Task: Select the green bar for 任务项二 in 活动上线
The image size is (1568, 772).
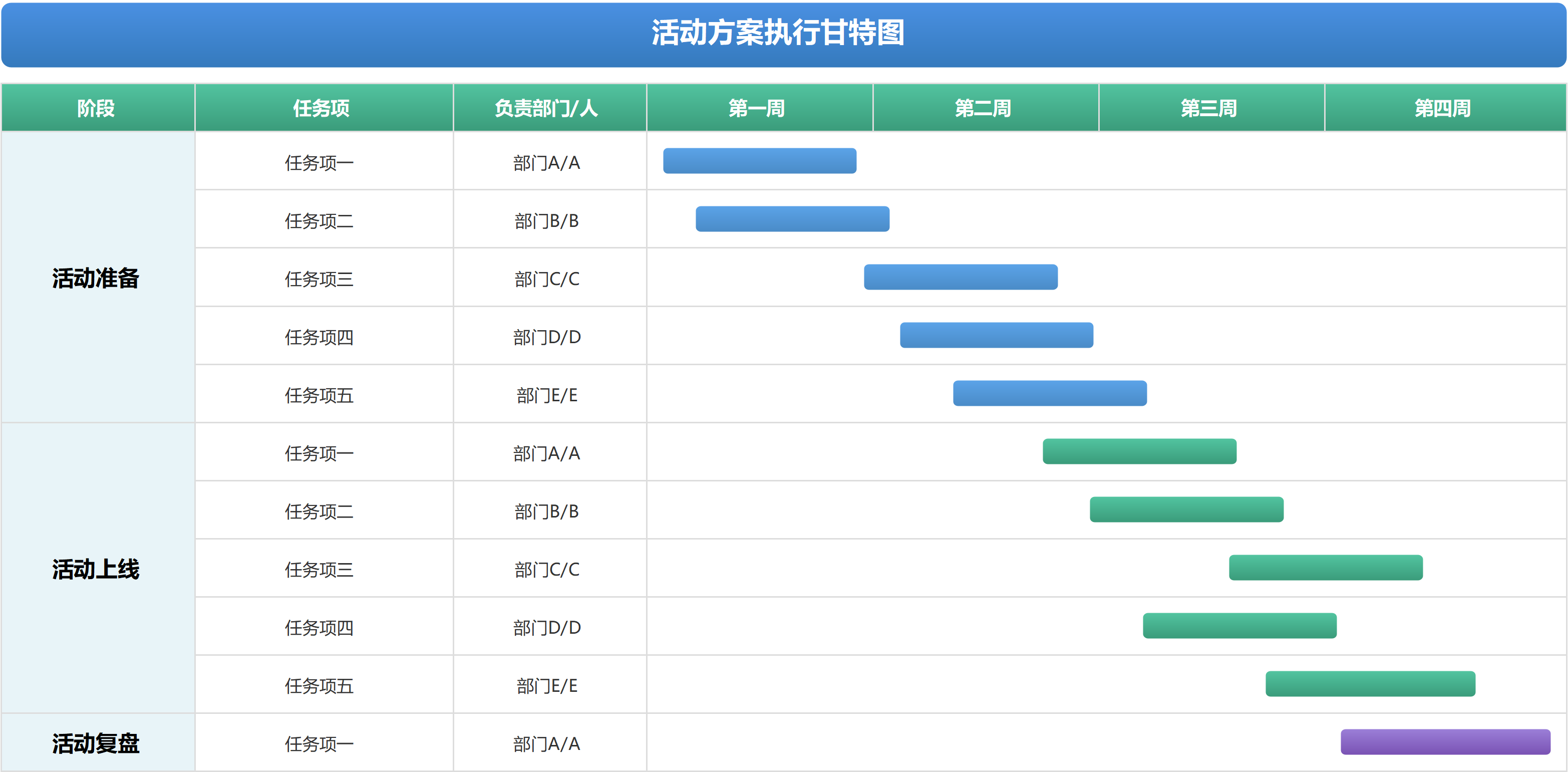Action: coord(1186,510)
